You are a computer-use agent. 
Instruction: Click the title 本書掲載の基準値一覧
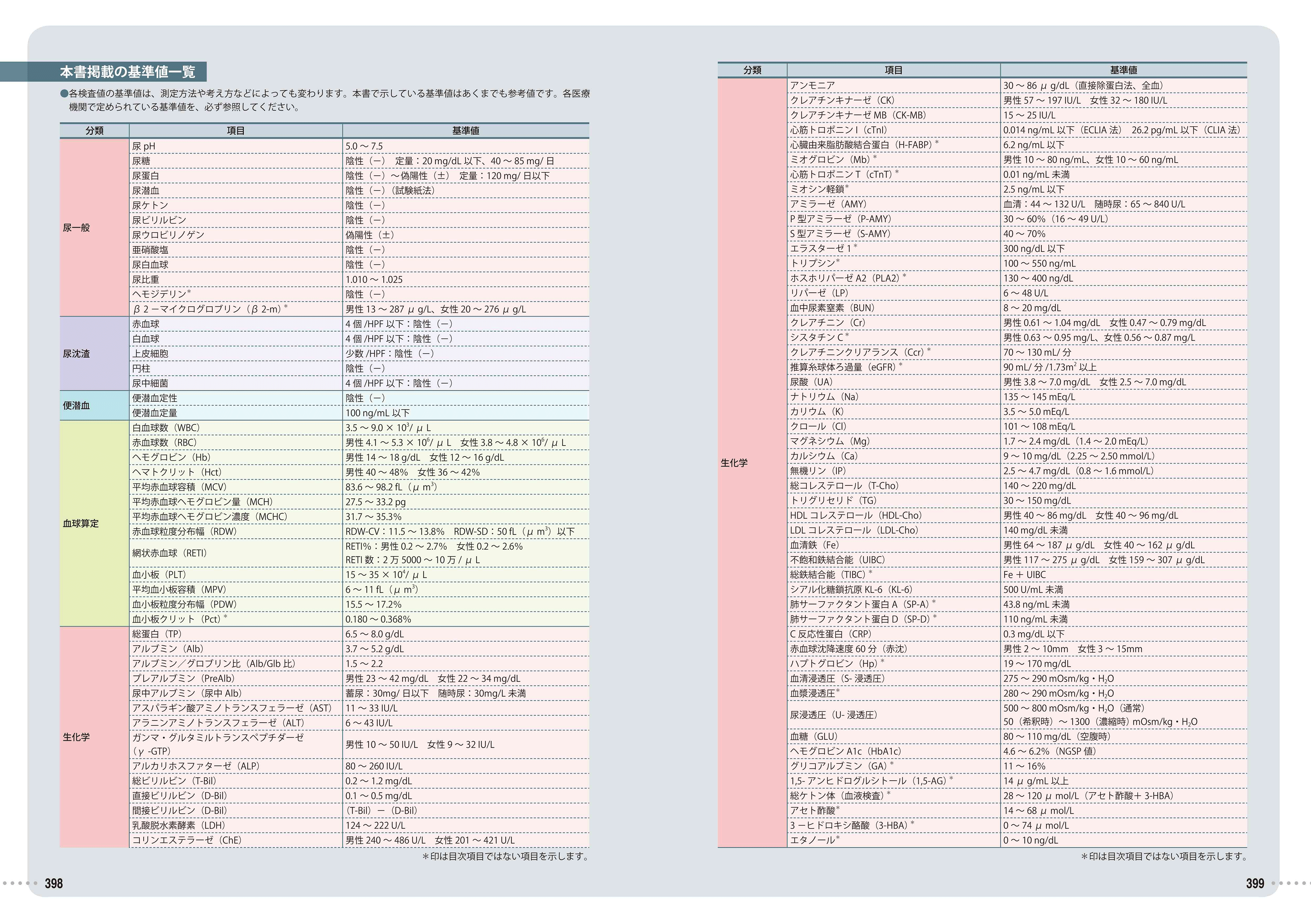coord(127,72)
